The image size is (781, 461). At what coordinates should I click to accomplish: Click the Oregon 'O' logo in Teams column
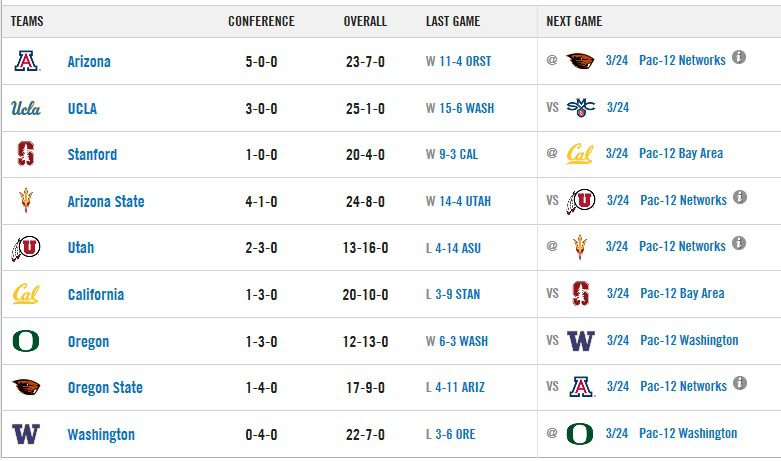[x=26, y=341]
